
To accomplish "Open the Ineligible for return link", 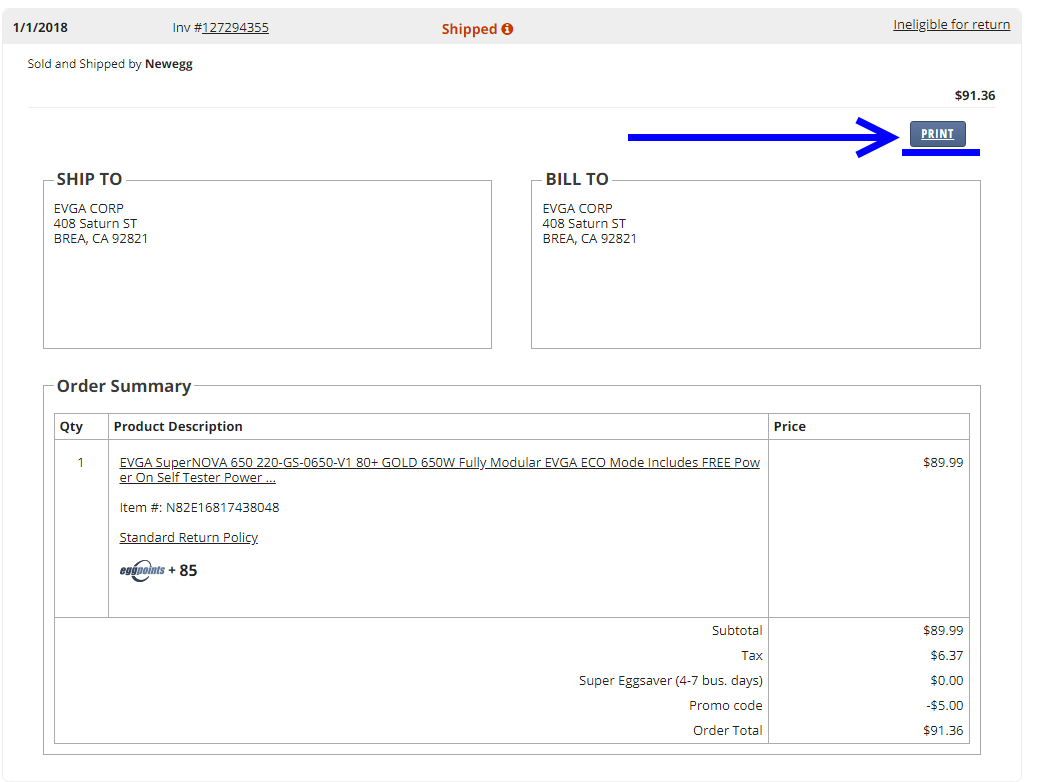I will (952, 25).
